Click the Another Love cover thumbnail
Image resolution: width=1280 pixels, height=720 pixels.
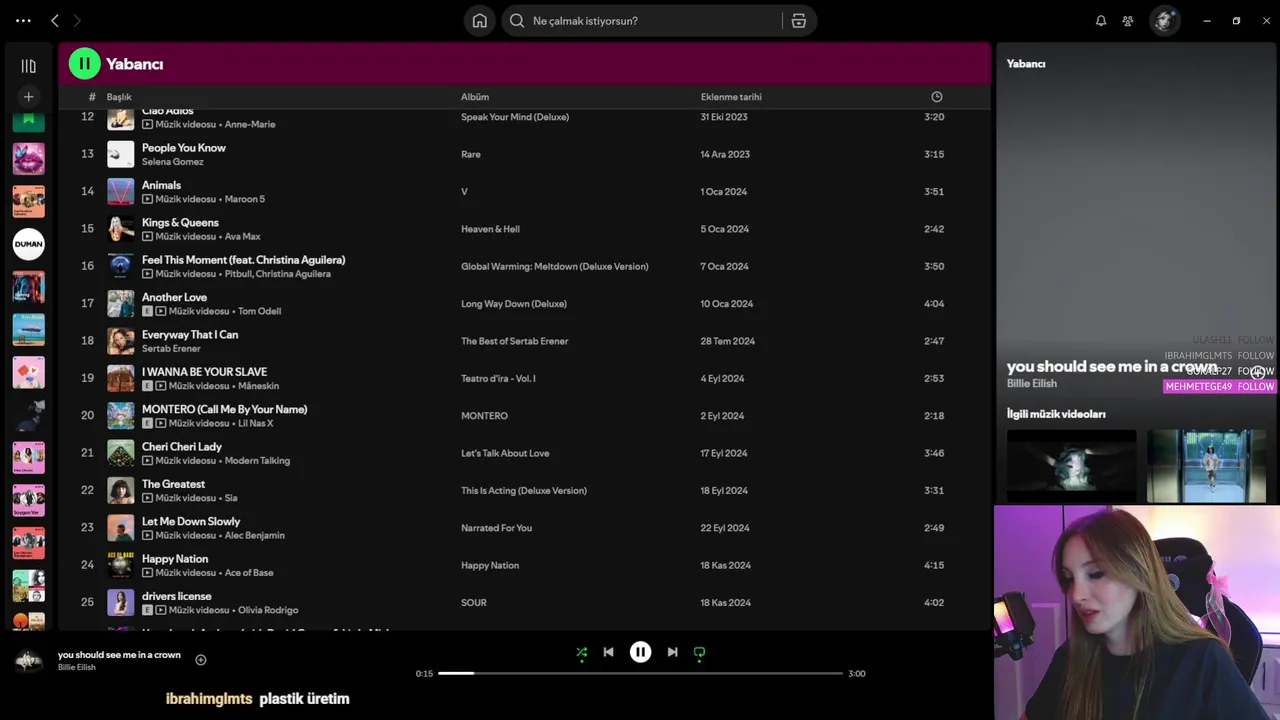point(120,303)
